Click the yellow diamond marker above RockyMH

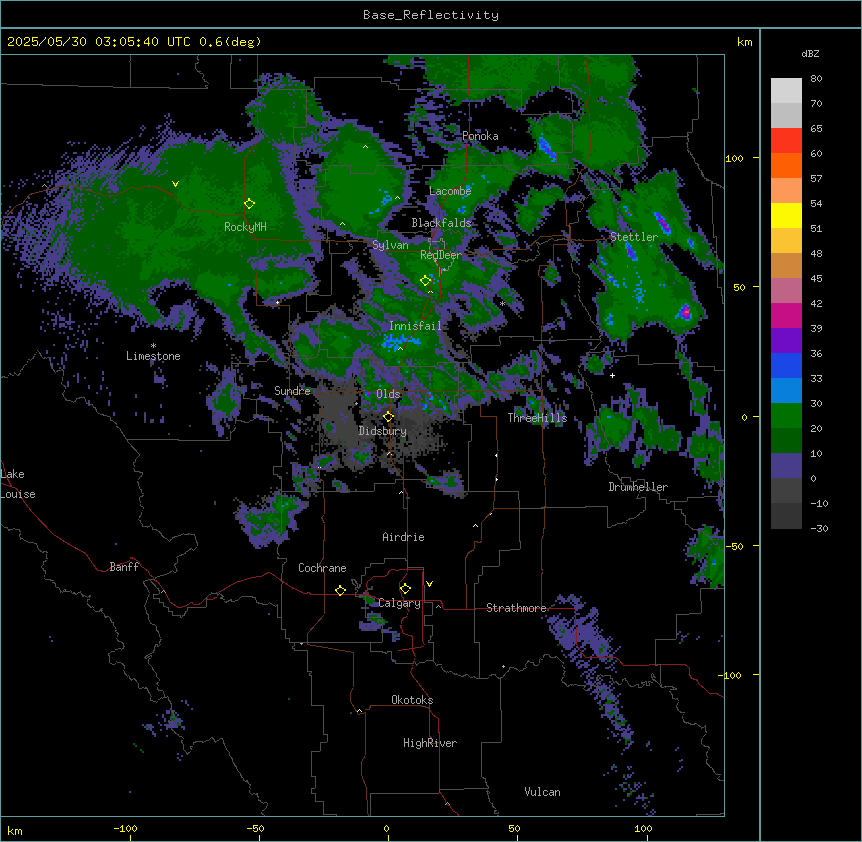249,204
